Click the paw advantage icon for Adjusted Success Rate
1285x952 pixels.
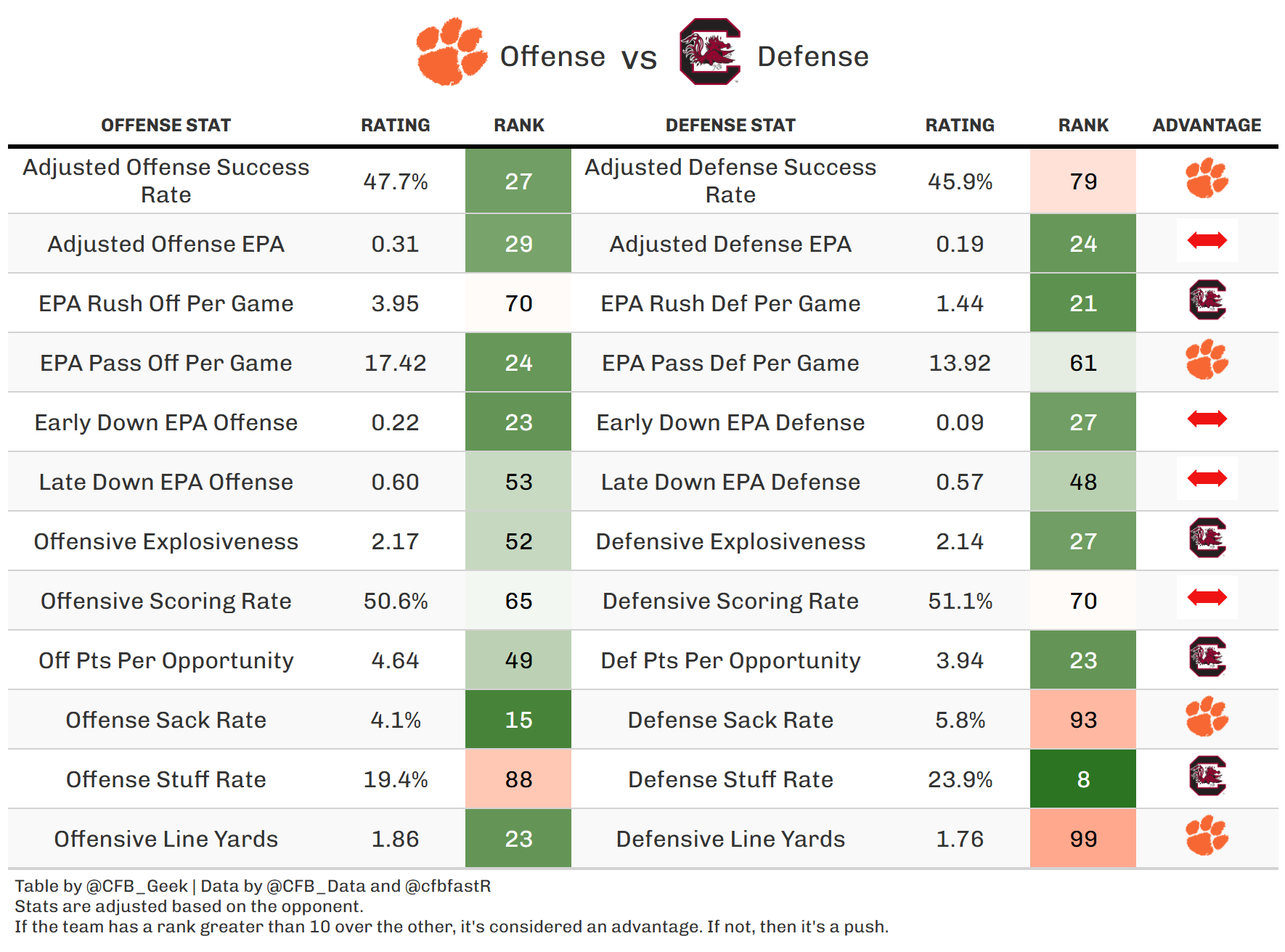[x=1207, y=178]
